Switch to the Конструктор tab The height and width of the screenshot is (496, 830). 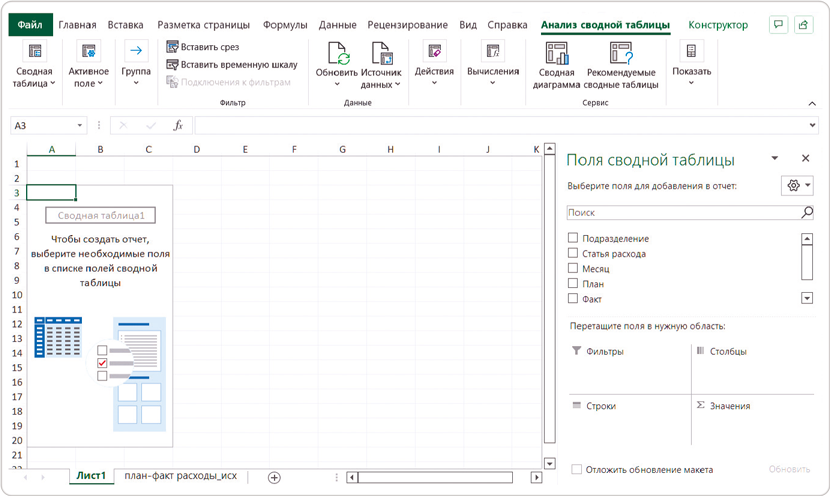click(x=718, y=25)
